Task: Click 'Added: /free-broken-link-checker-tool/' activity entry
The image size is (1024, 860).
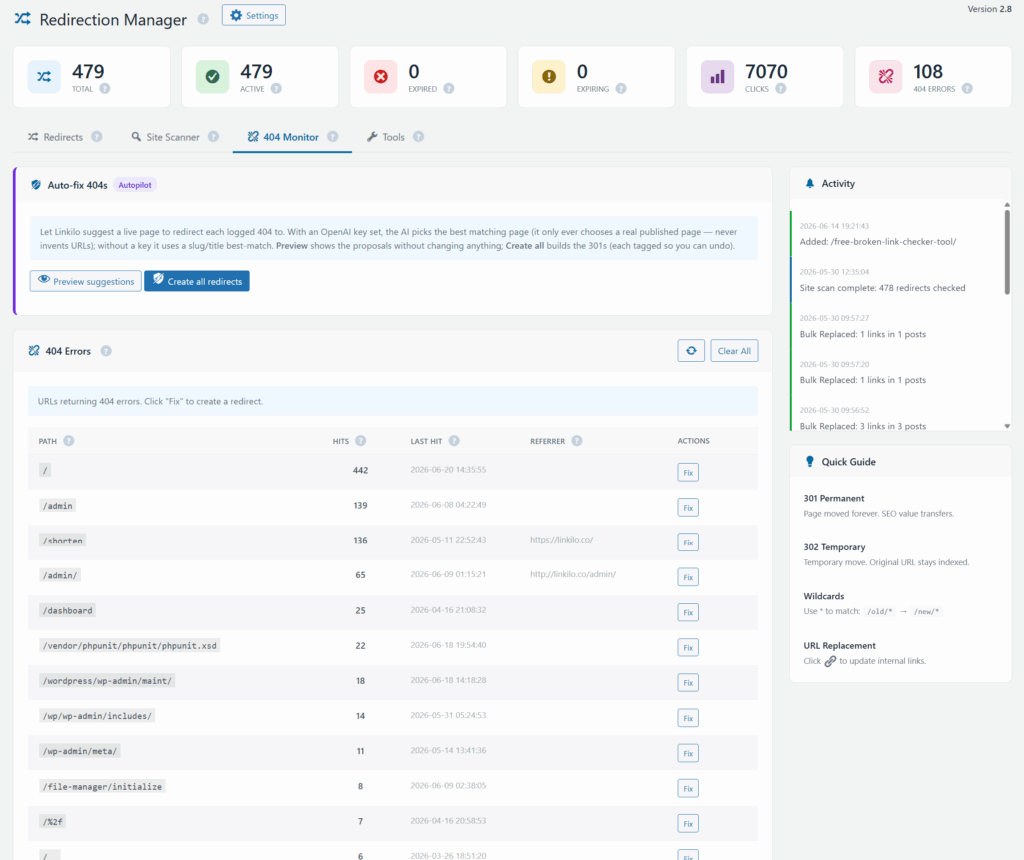Action: tap(878, 242)
